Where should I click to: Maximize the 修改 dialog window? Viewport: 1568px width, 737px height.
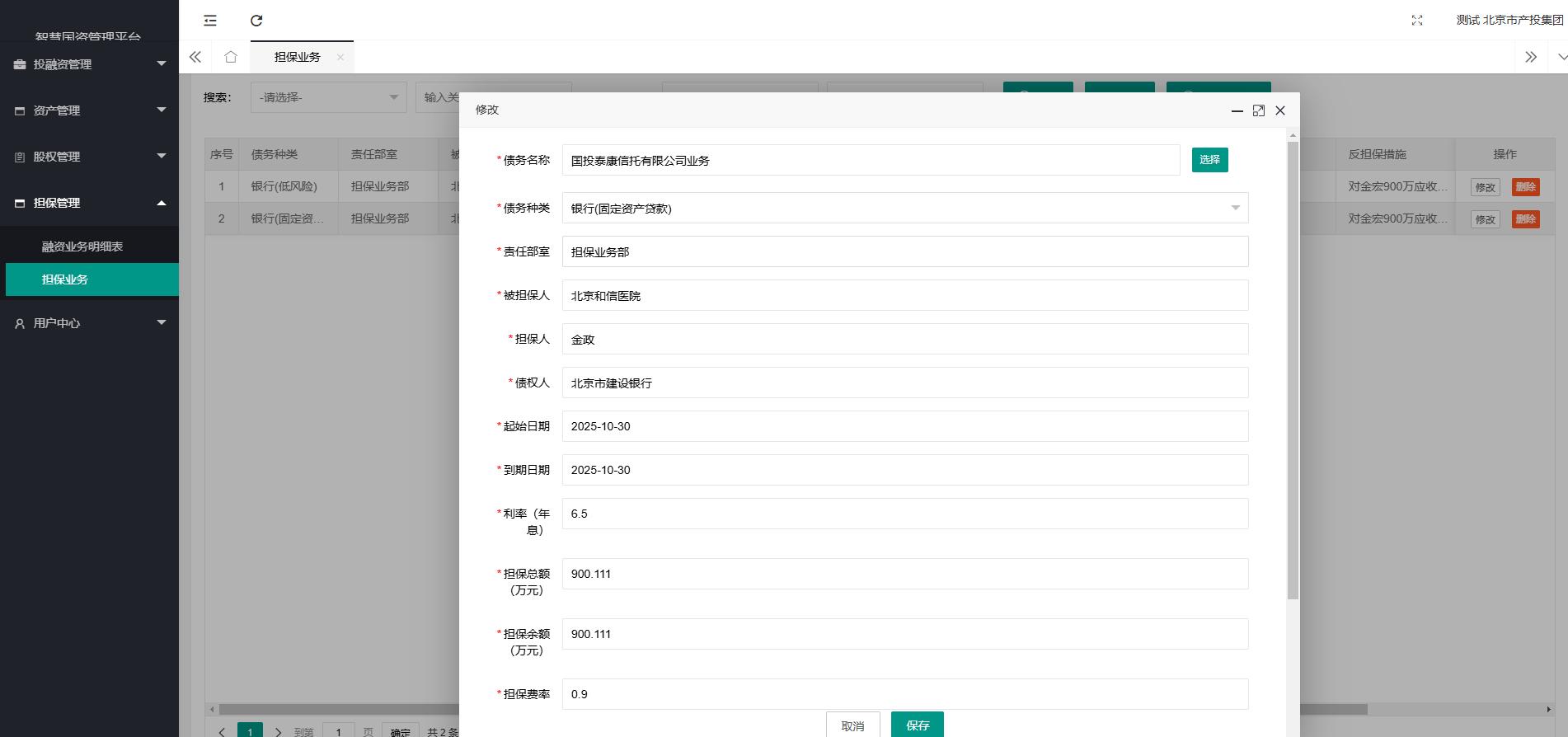[x=1258, y=110]
